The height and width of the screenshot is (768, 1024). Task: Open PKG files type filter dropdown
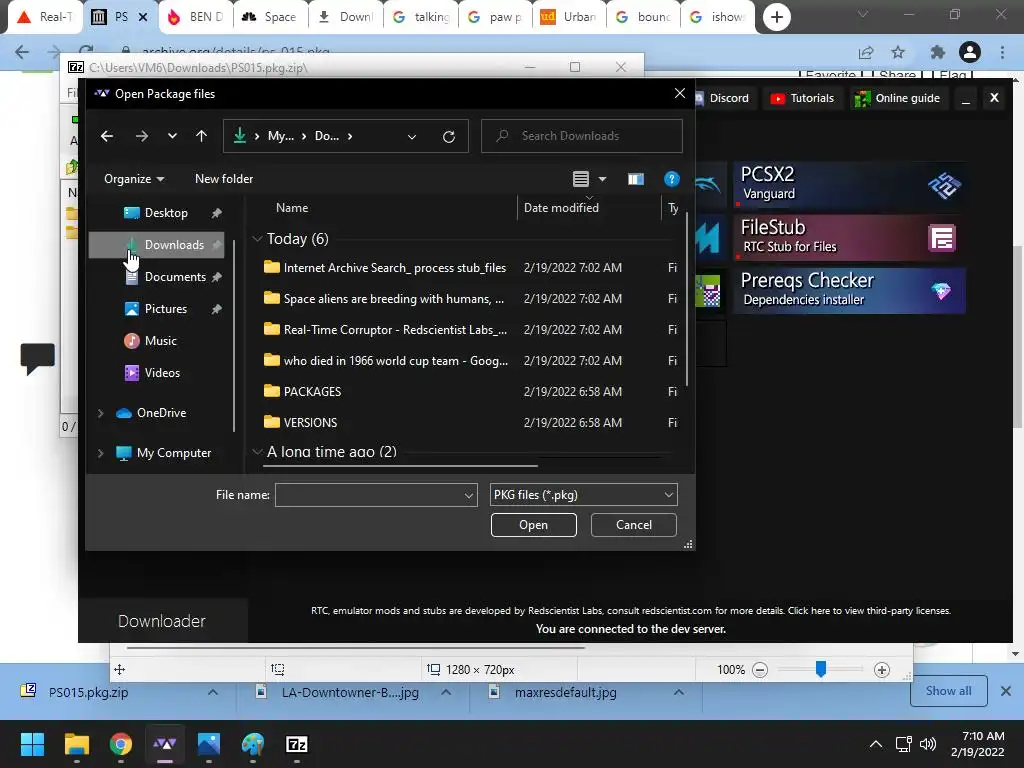pyautogui.click(x=583, y=495)
